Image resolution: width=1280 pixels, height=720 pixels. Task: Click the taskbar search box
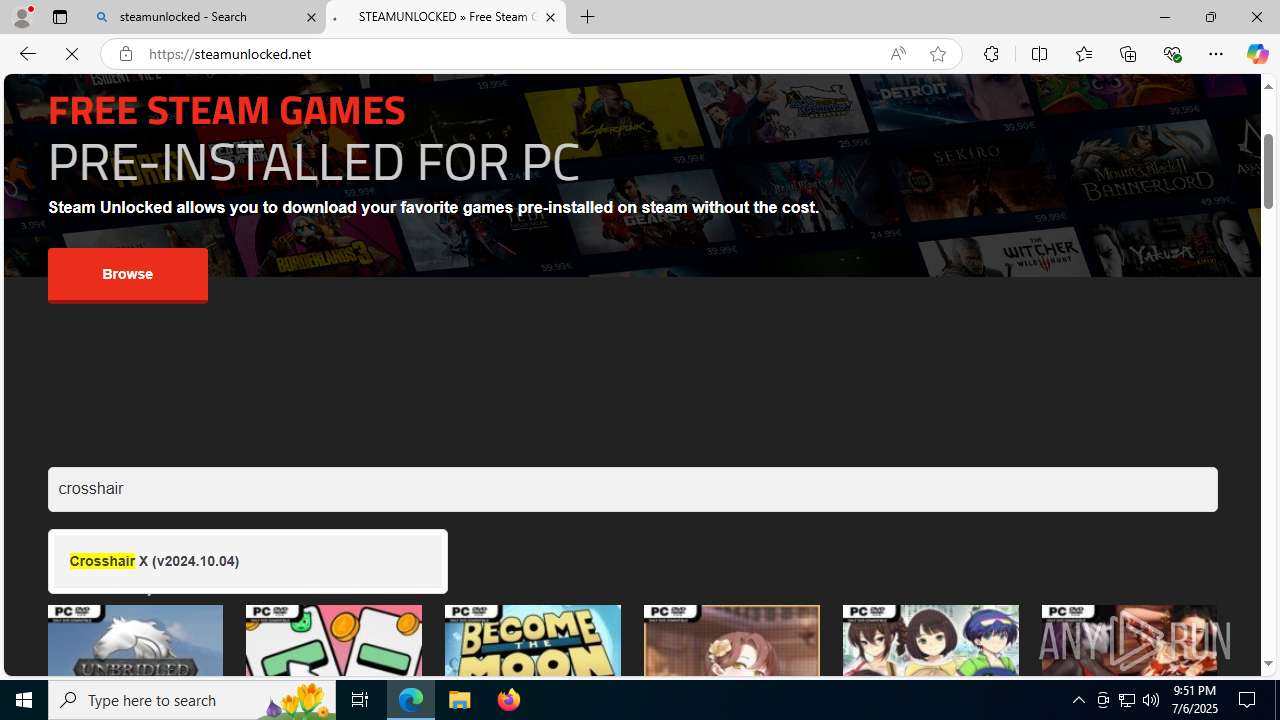point(192,700)
